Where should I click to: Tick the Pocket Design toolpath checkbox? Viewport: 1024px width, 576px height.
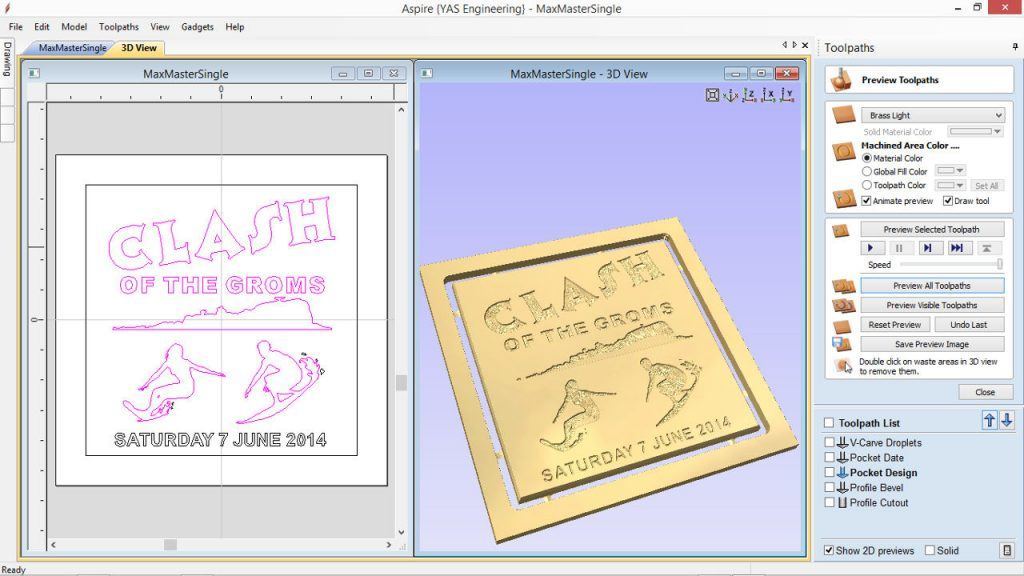[829, 472]
